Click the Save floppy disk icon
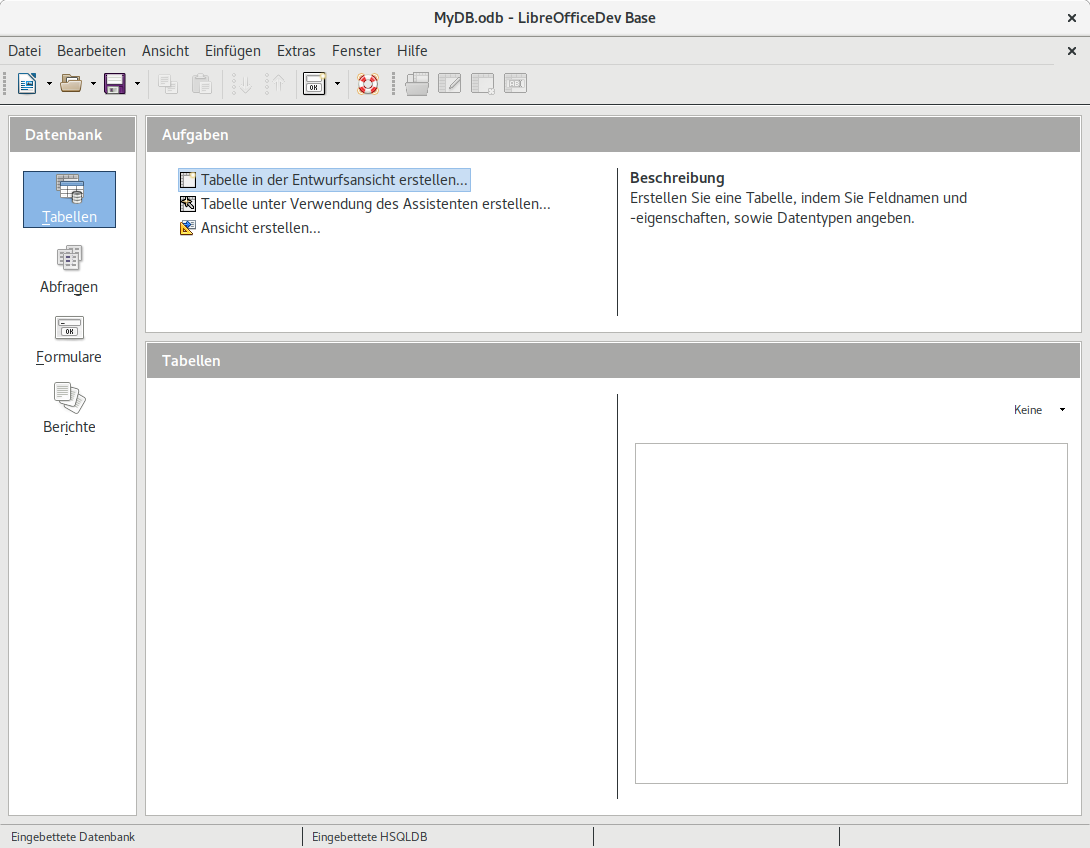The width and height of the screenshot is (1090, 848). pyautogui.click(x=115, y=84)
